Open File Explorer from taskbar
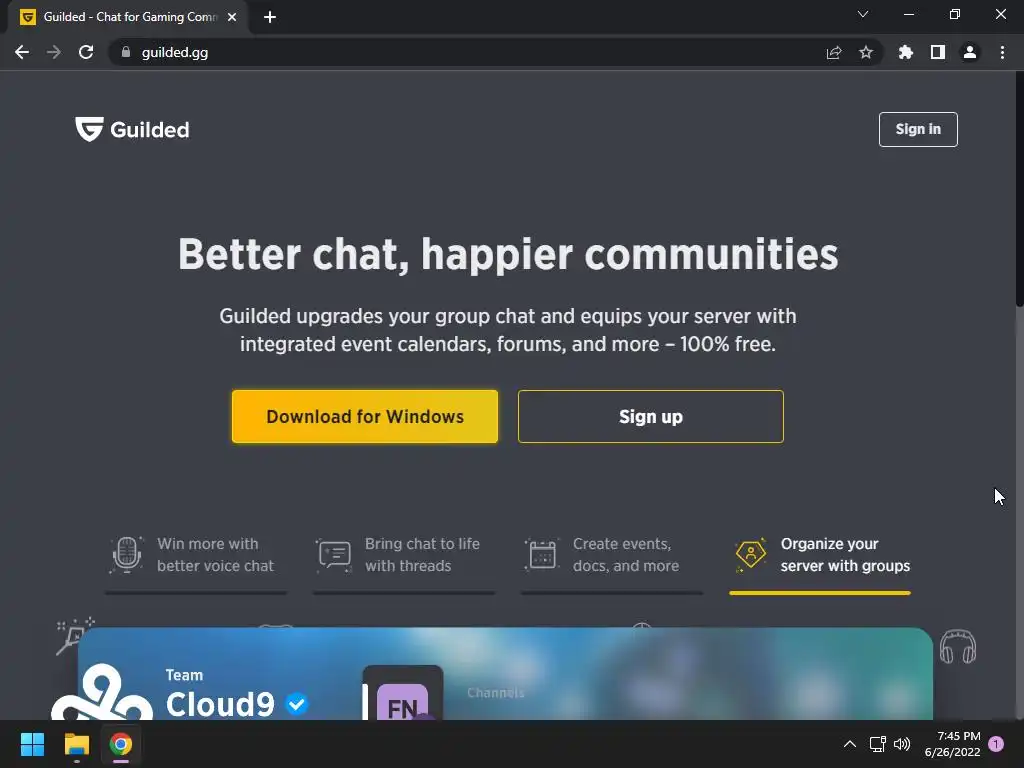 point(76,744)
